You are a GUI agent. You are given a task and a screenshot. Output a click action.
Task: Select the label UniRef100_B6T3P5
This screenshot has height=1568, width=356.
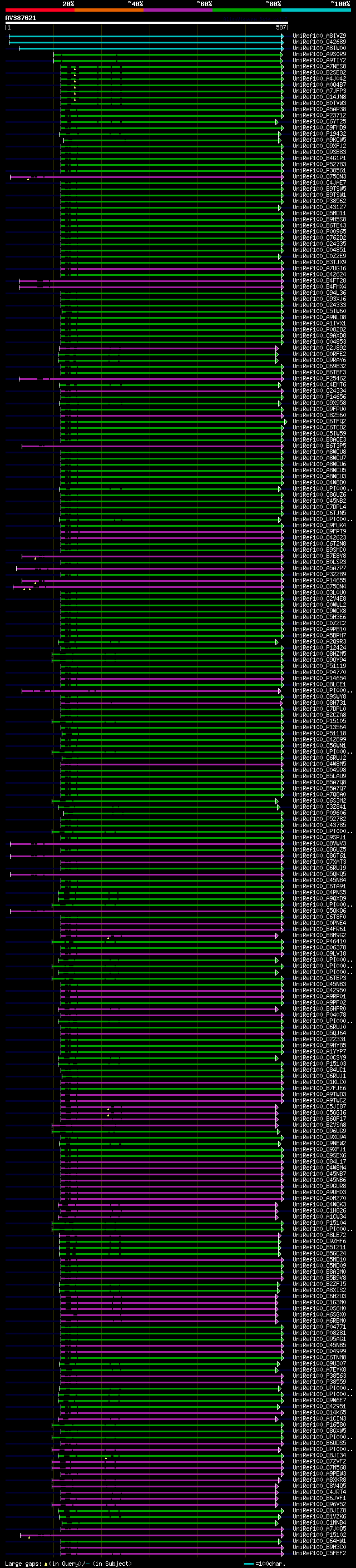click(319, 446)
